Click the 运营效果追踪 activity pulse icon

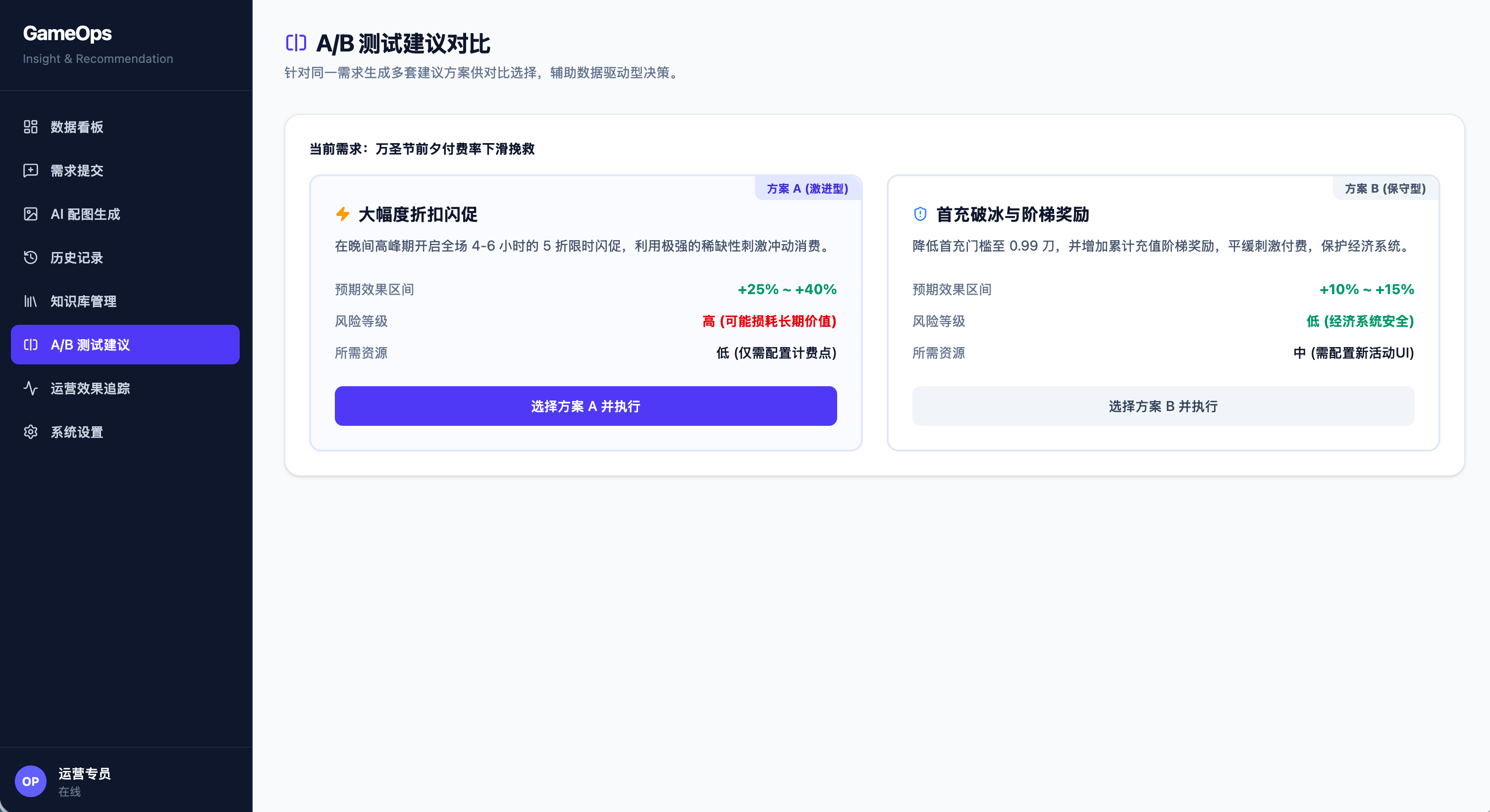click(31, 388)
